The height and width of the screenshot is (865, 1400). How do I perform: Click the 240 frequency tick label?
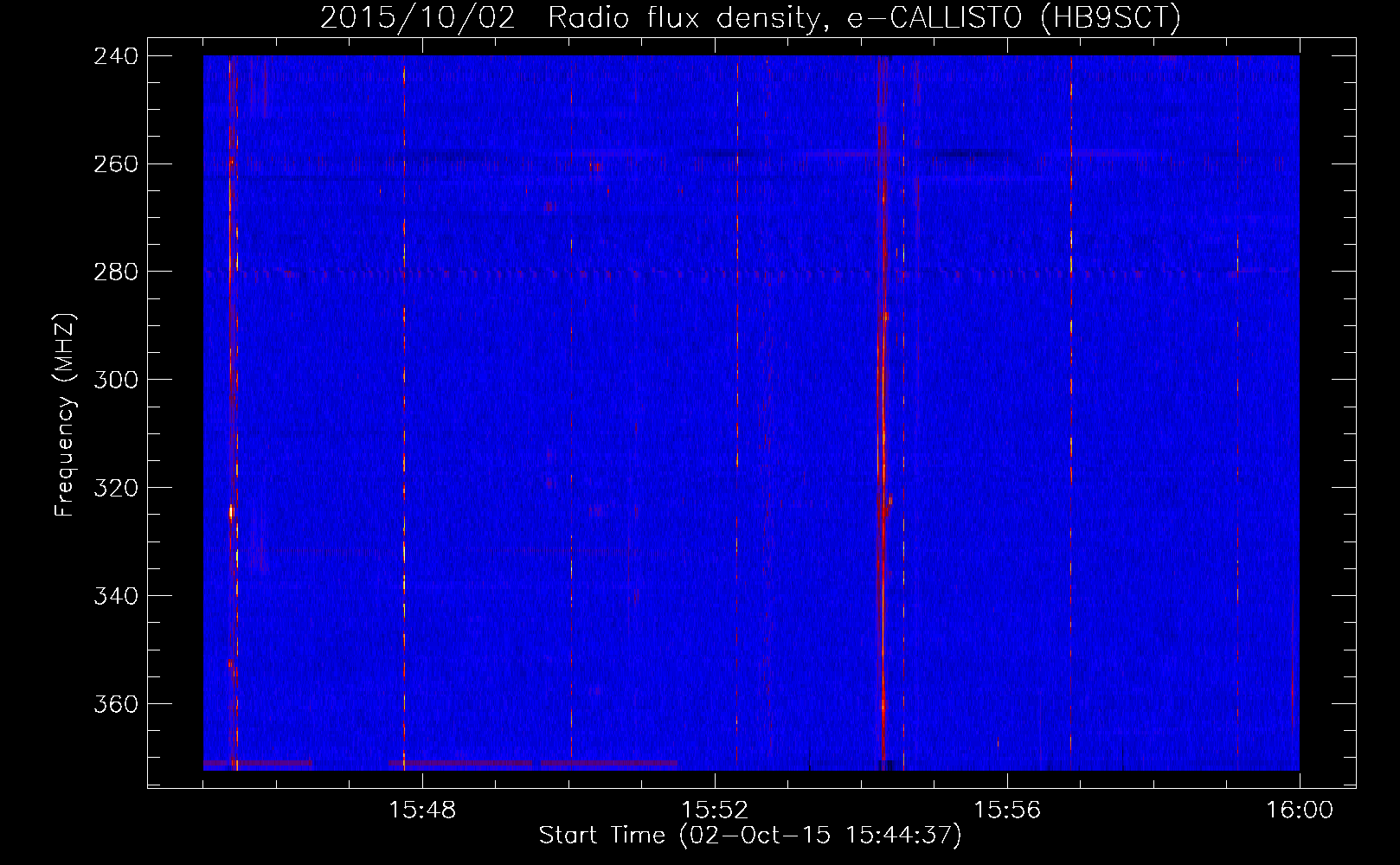[116, 56]
